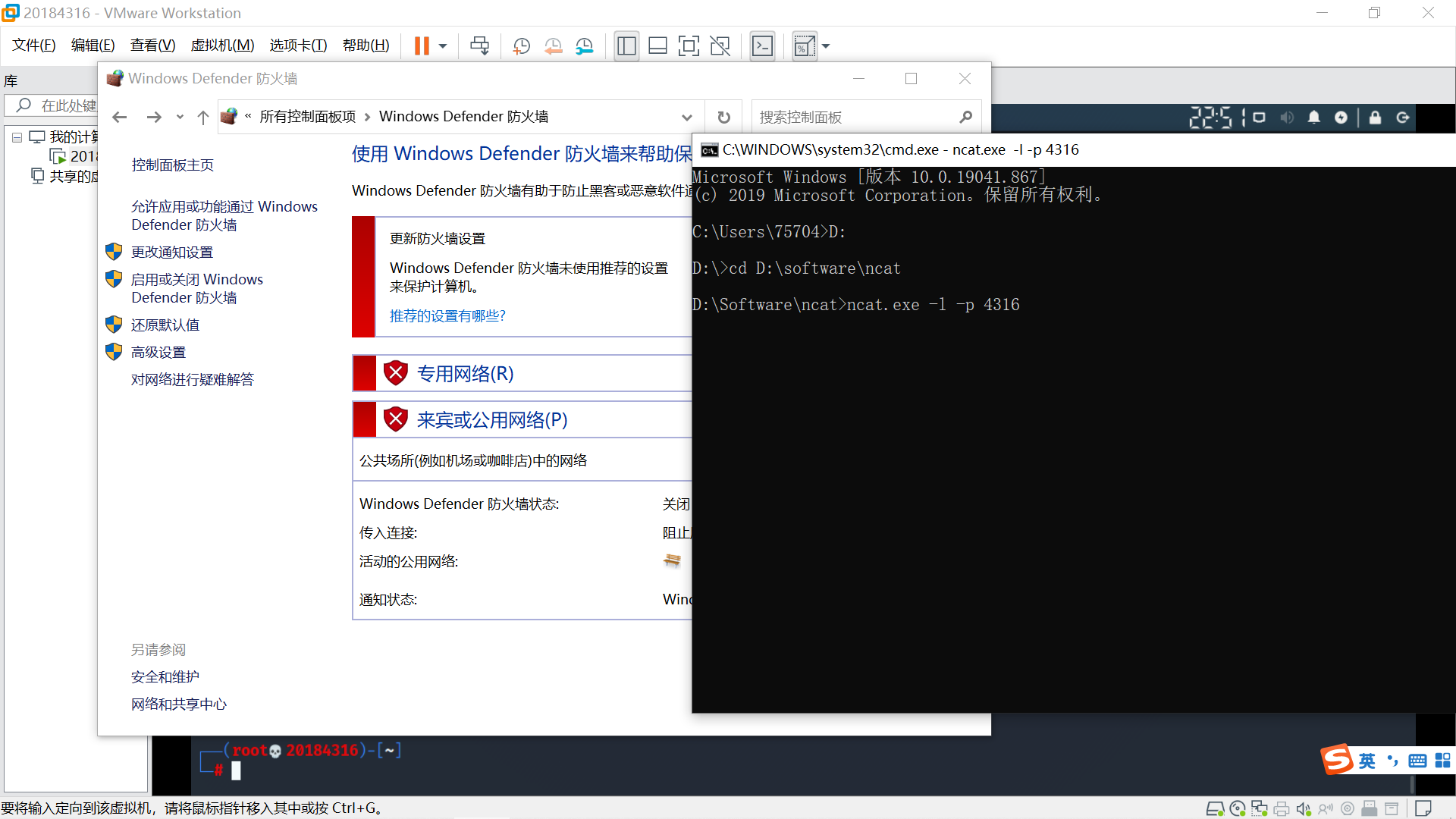The height and width of the screenshot is (819, 1456).
Task: Collapse the 我的计算机 tree node
Action: pyautogui.click(x=17, y=138)
